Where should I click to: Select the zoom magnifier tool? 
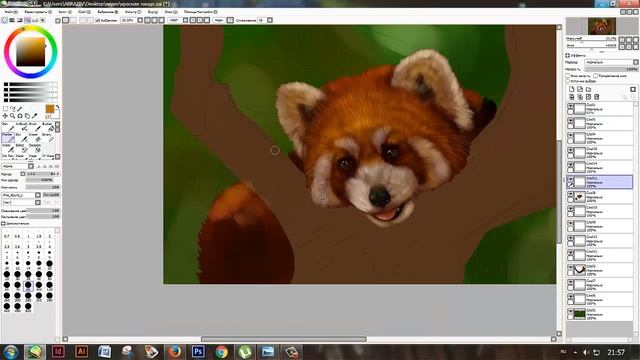coord(13,116)
